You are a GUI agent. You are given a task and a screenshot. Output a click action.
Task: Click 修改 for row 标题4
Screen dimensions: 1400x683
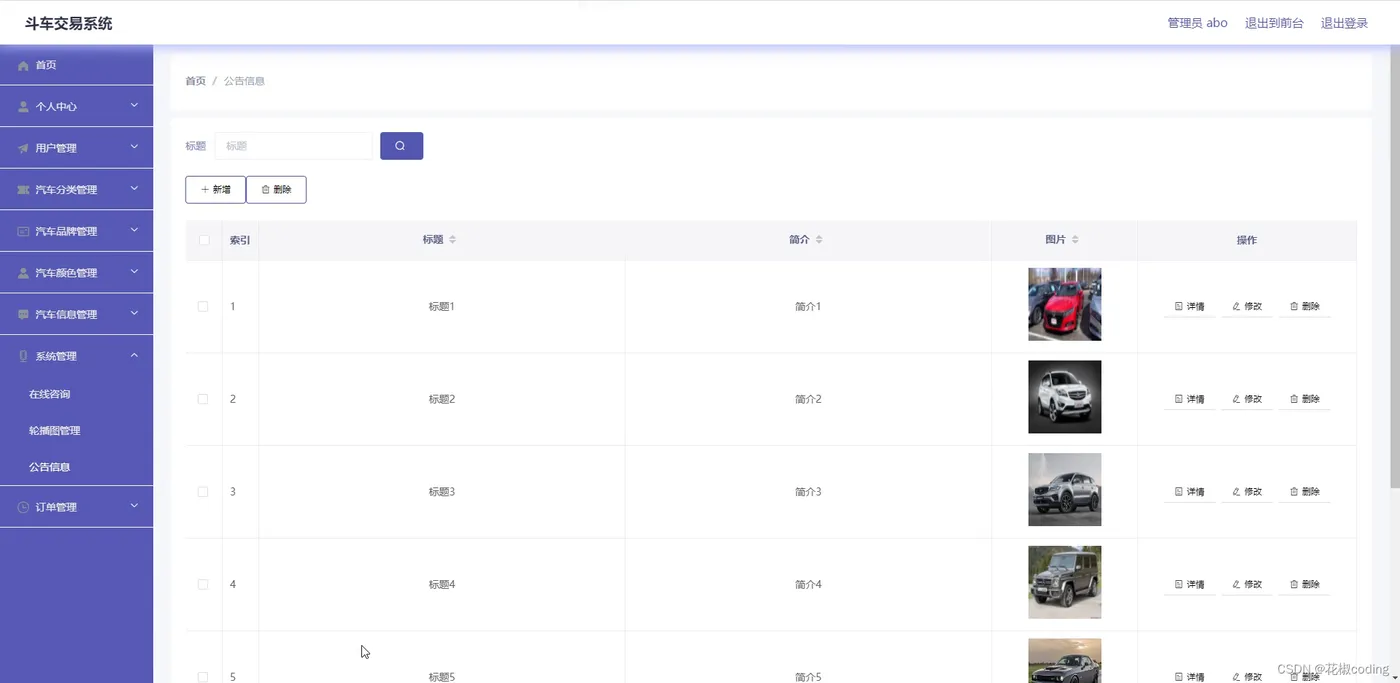coord(1247,585)
